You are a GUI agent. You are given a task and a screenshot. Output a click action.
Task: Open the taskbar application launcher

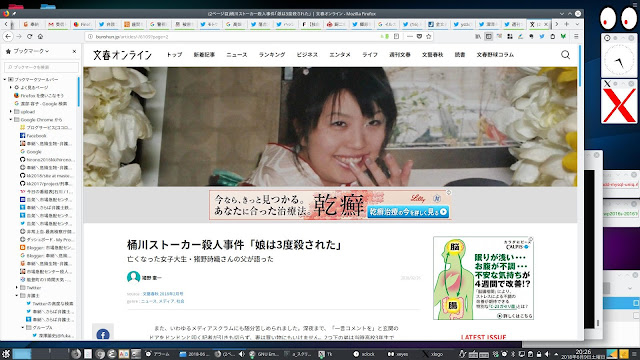(6, 354)
